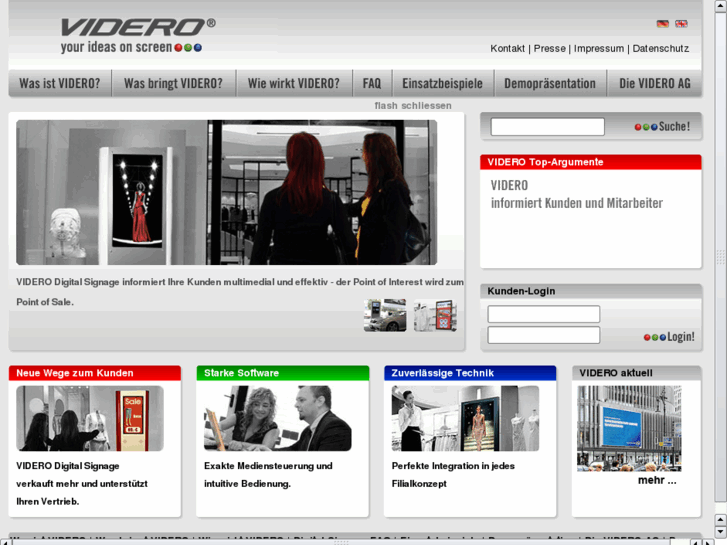727x545 pixels.
Task: Click the Login! button
Action: pyautogui.click(x=669, y=337)
